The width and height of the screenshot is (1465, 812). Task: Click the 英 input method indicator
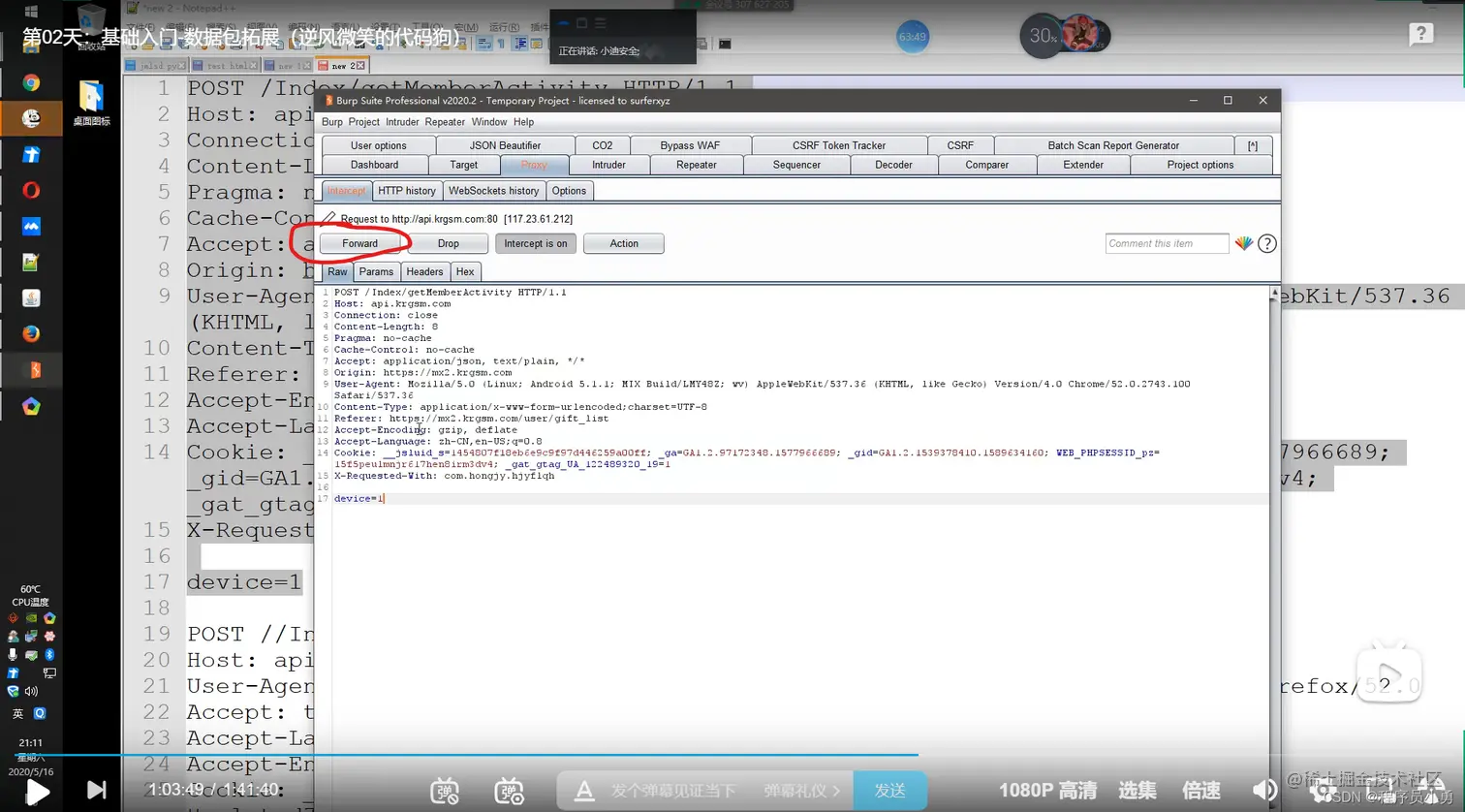pos(17,713)
